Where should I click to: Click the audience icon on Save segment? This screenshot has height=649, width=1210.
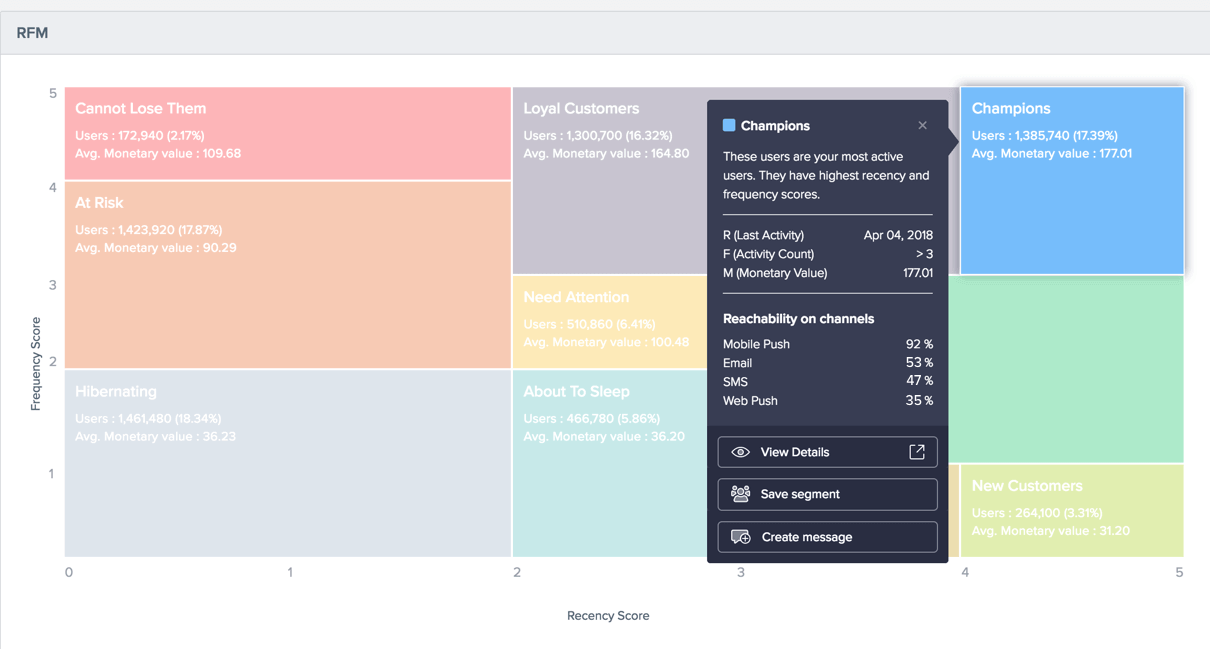(x=740, y=494)
